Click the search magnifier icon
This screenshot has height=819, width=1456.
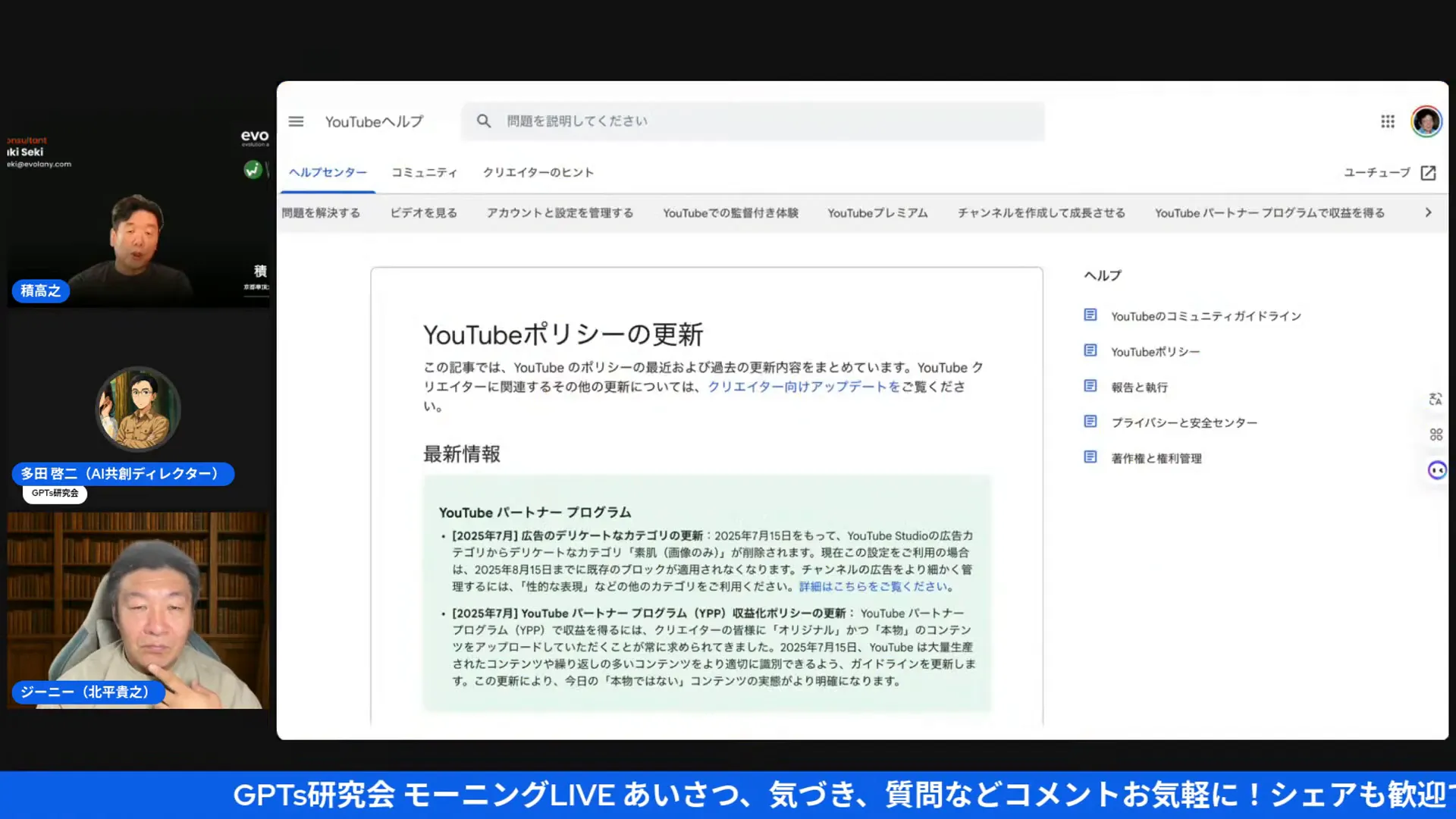tap(484, 121)
